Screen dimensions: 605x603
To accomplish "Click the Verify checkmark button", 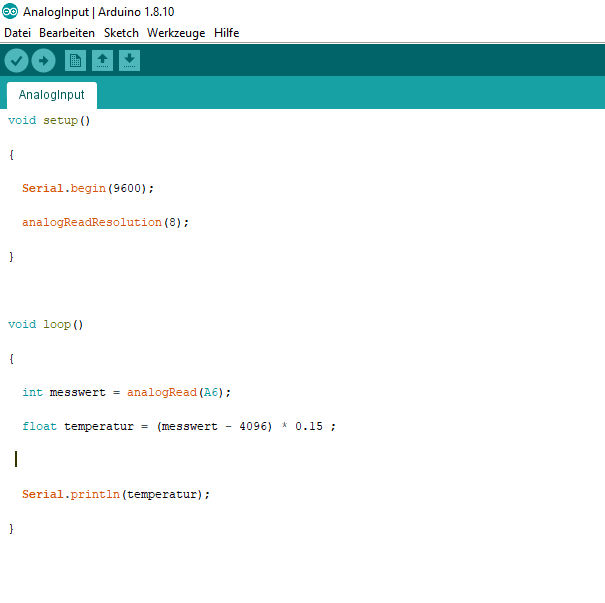I will [x=16, y=61].
